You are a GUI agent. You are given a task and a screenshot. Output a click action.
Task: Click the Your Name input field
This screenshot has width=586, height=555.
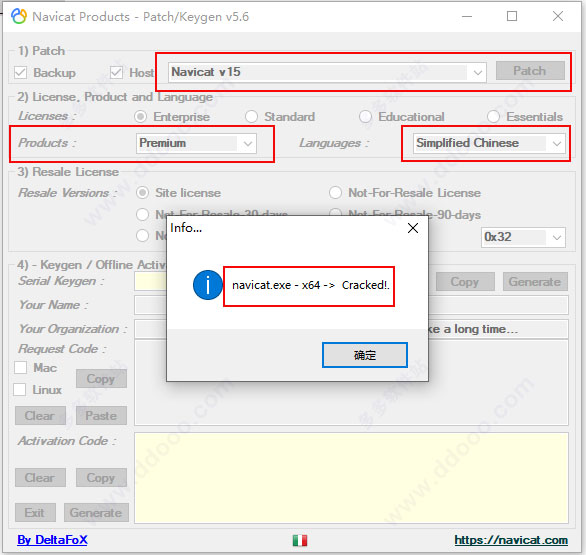click(150, 305)
